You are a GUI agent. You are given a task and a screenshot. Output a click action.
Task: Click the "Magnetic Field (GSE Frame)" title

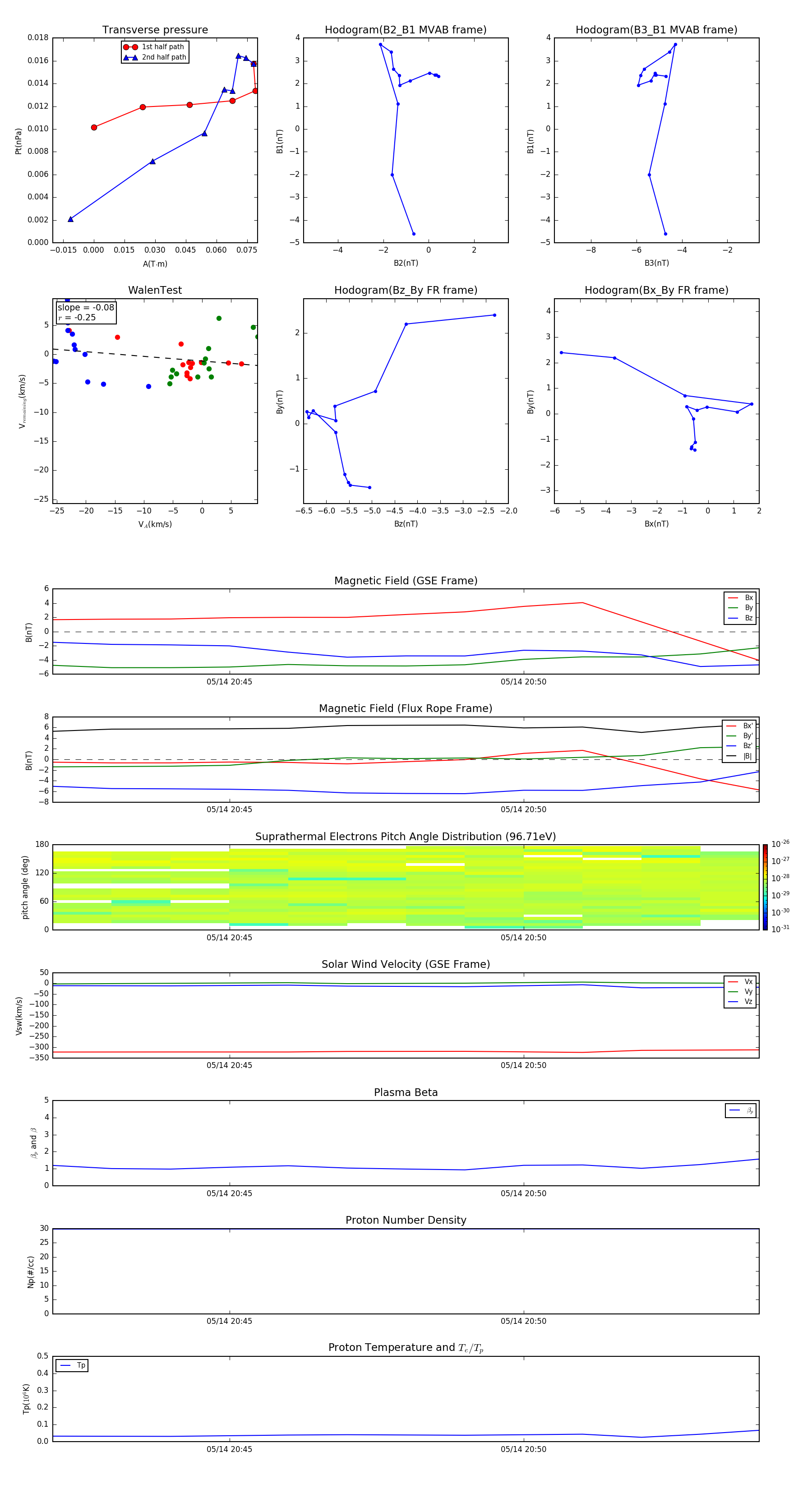click(406, 581)
